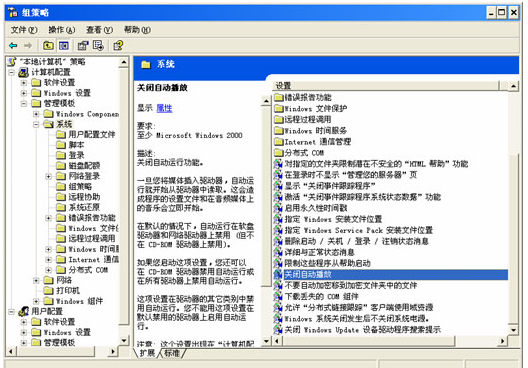
Task: Click the Back arrow toolbar icon
Action: [13, 45]
